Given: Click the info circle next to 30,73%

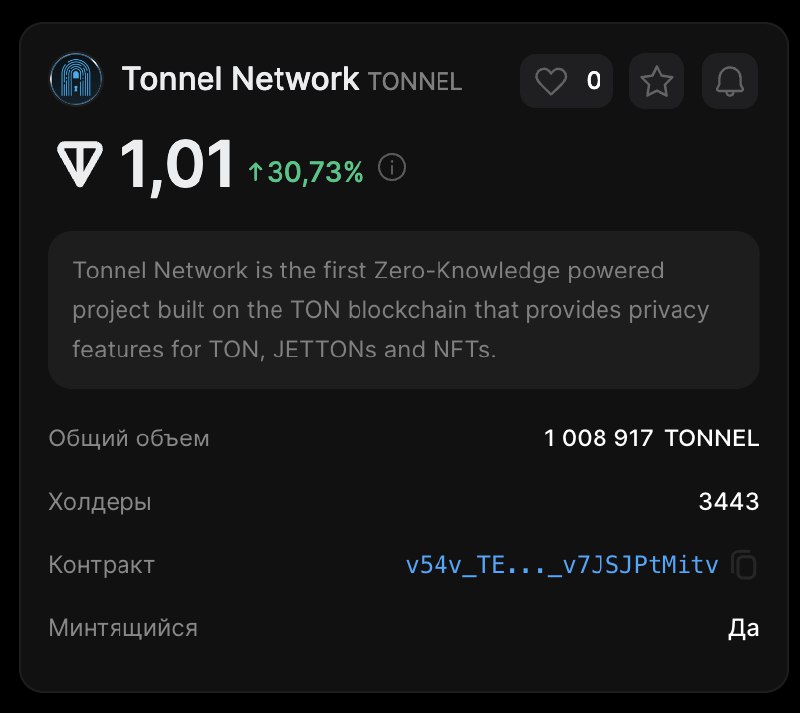Looking at the screenshot, I should pyautogui.click(x=392, y=167).
